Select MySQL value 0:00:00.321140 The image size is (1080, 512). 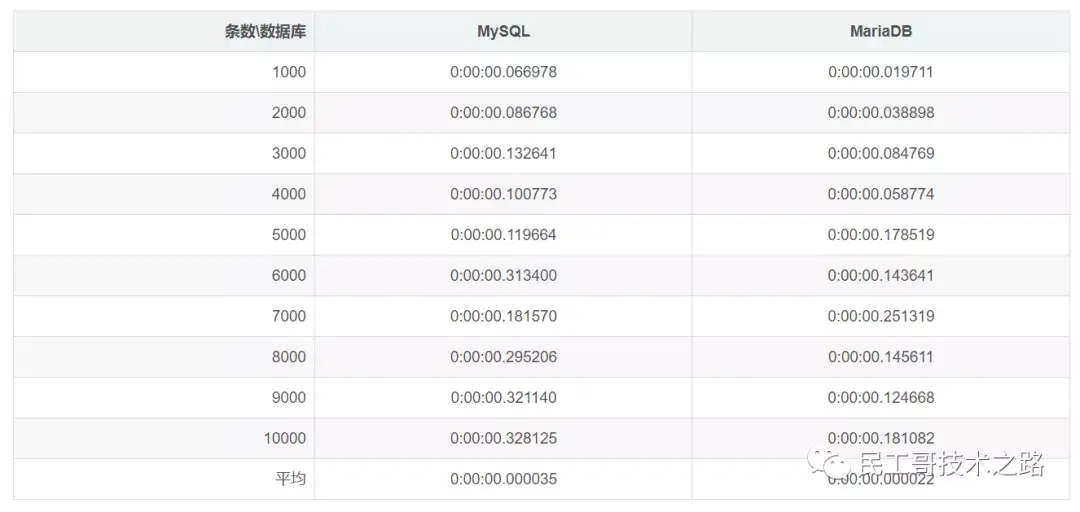pyautogui.click(x=503, y=397)
